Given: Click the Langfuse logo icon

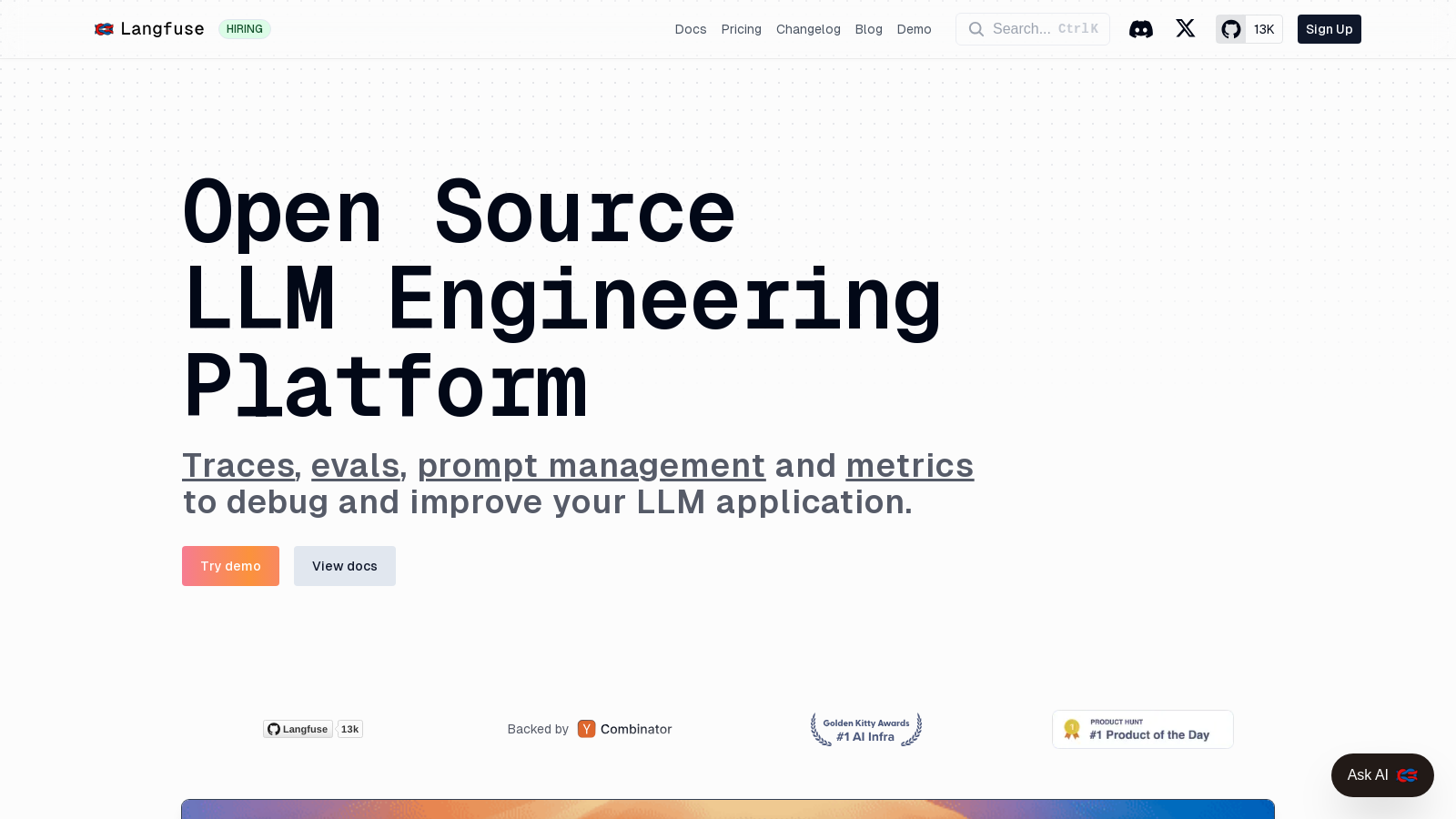Looking at the screenshot, I should tap(105, 28).
